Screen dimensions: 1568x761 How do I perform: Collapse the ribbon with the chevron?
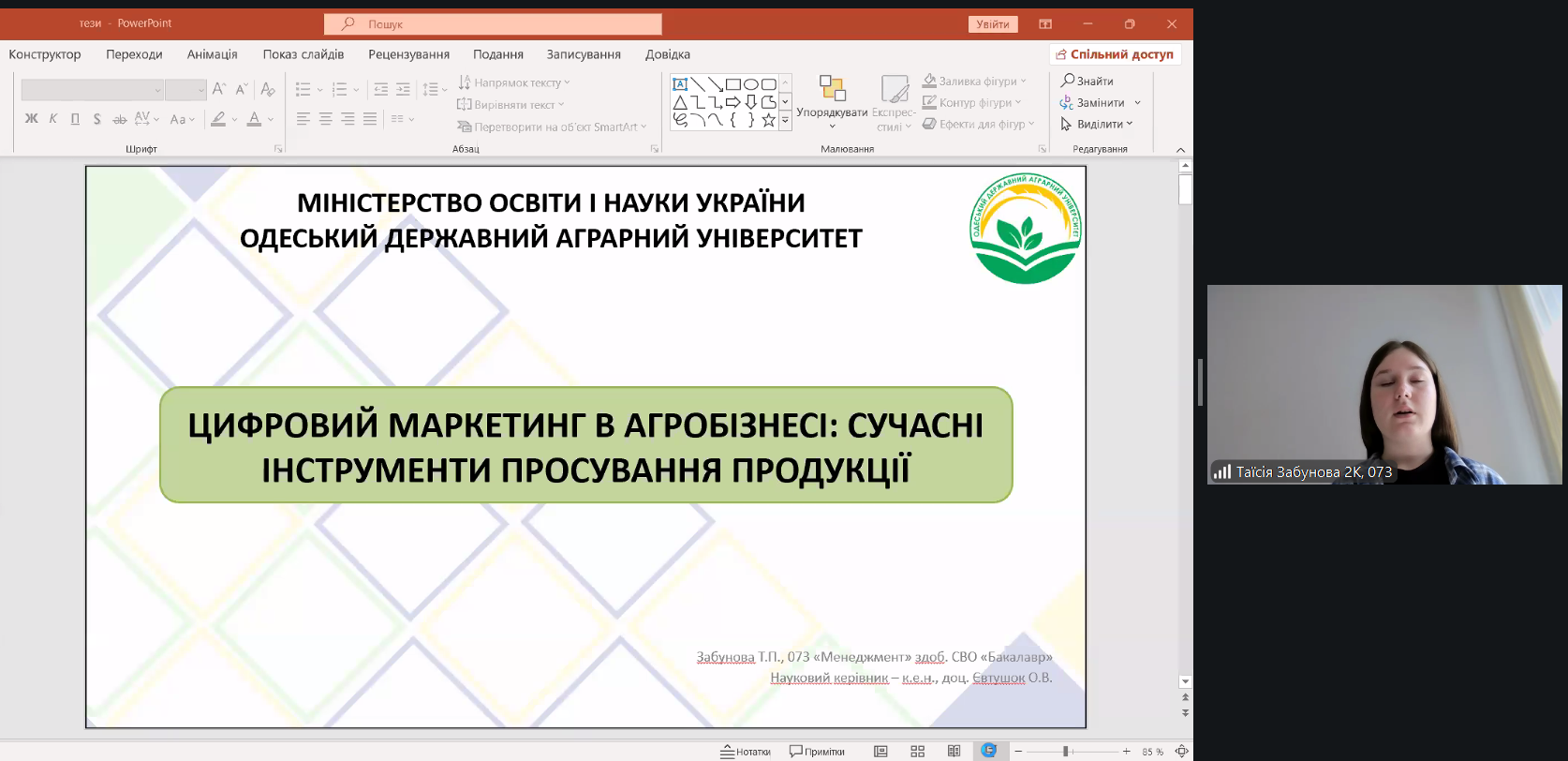tap(1180, 150)
